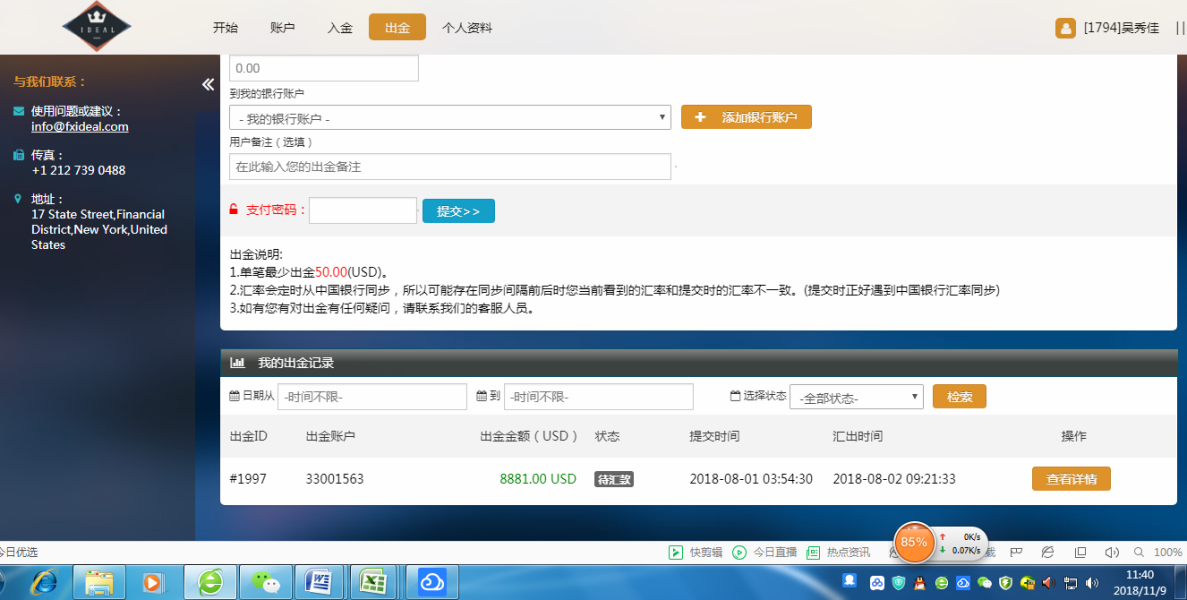Open the file explorer folder in taskbar
The height and width of the screenshot is (600, 1187).
(x=99, y=581)
